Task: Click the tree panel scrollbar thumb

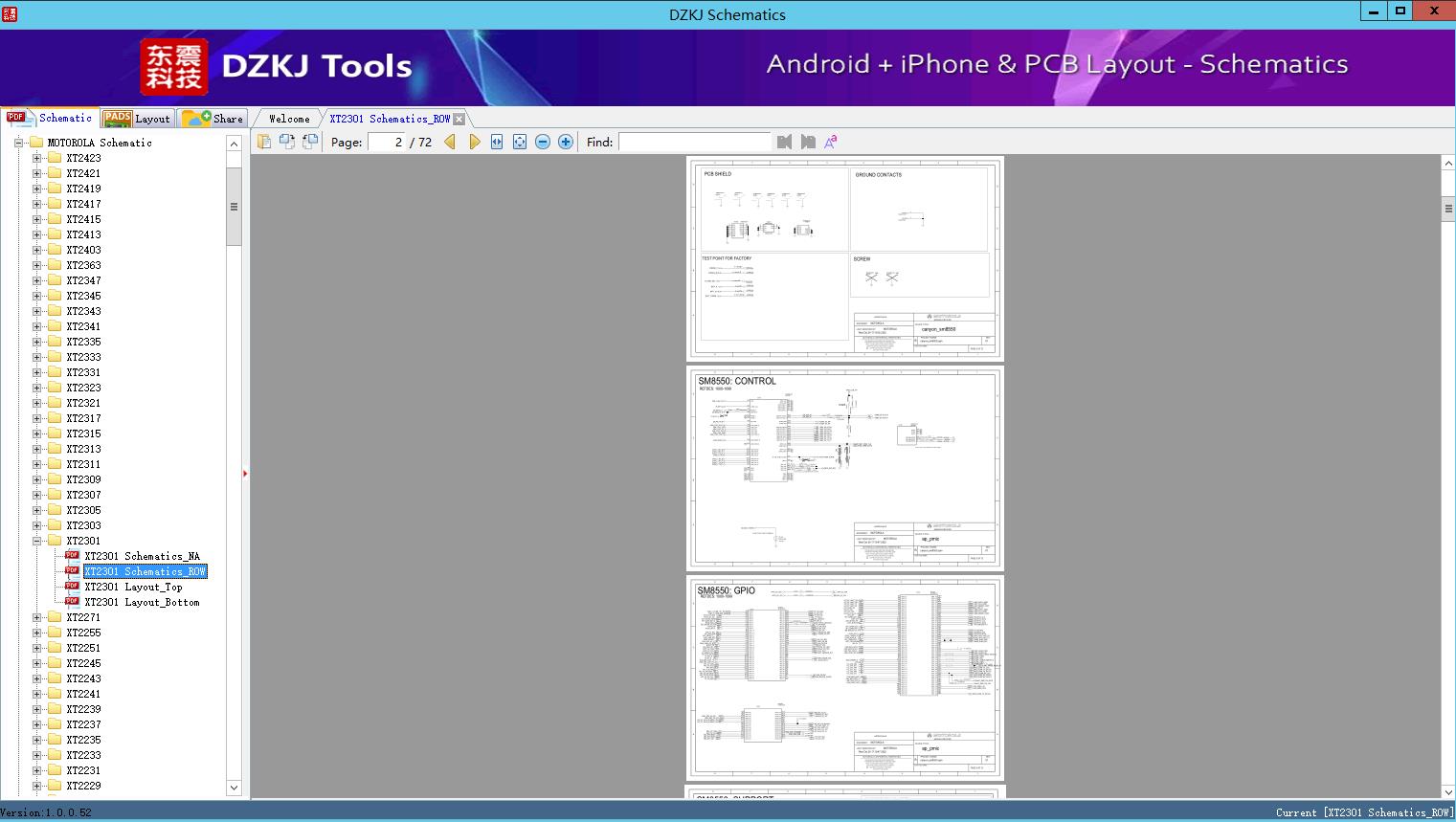Action: tap(234, 207)
